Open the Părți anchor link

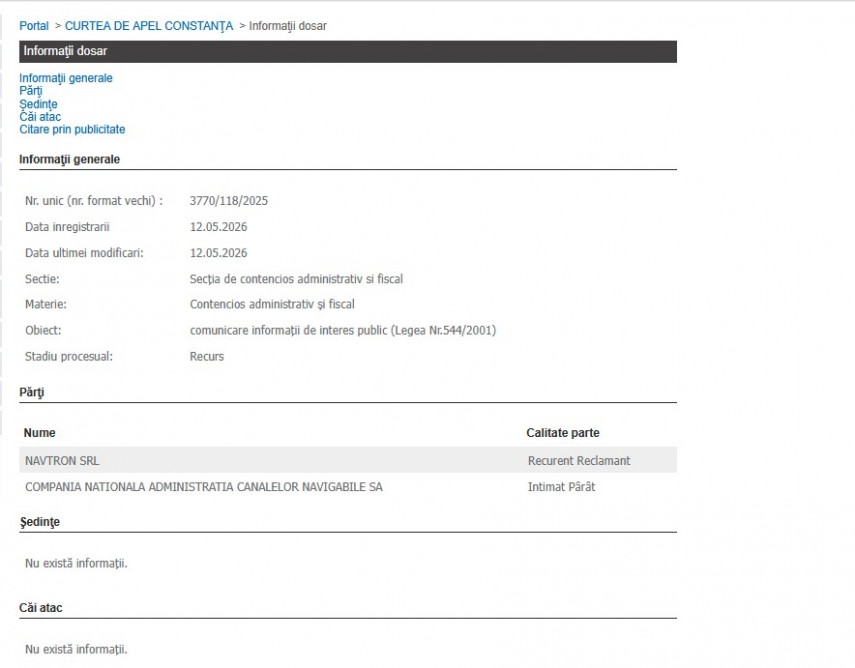pos(31,91)
